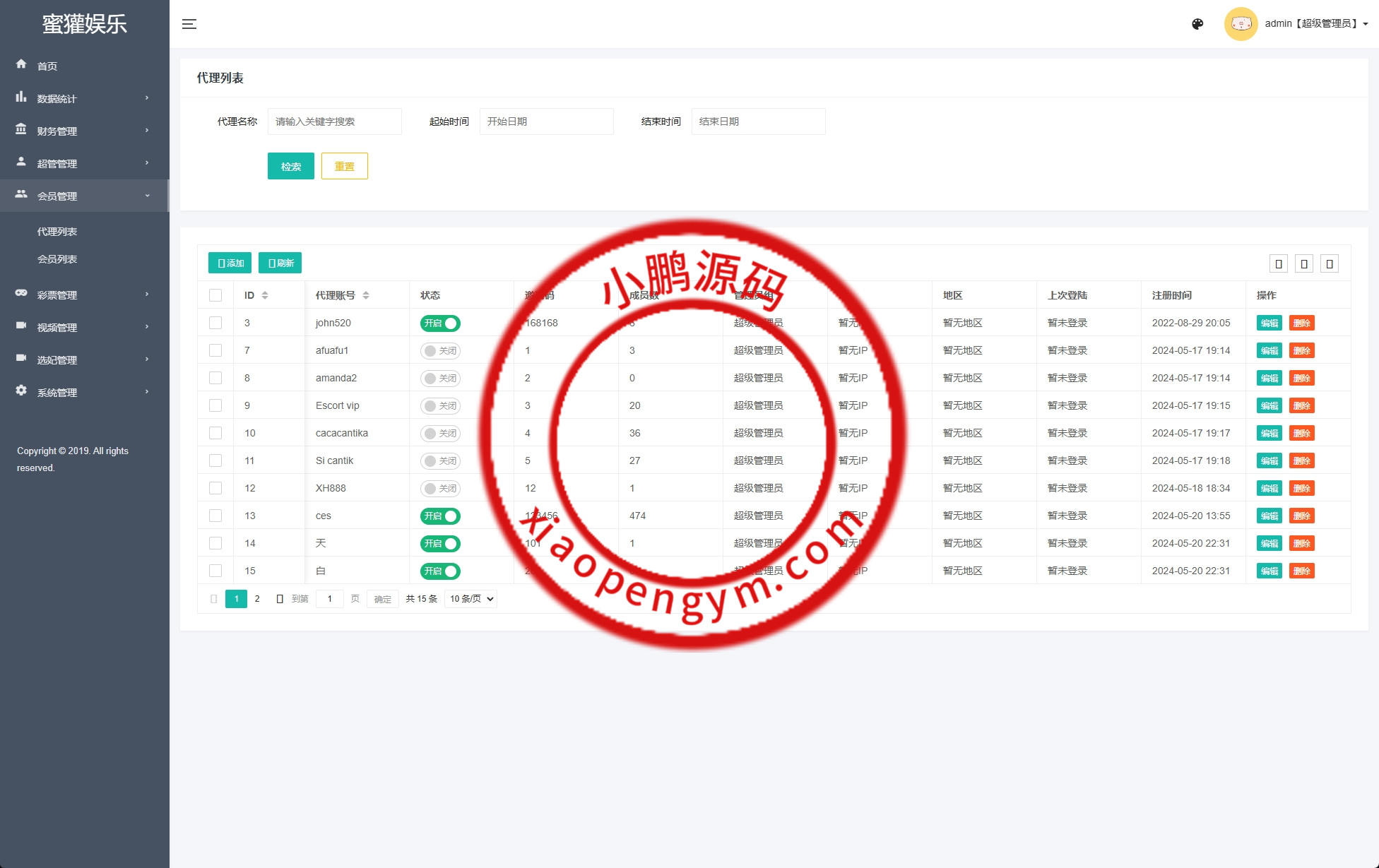Click the bank finance management icon
This screenshot has height=868, width=1379.
(21, 130)
